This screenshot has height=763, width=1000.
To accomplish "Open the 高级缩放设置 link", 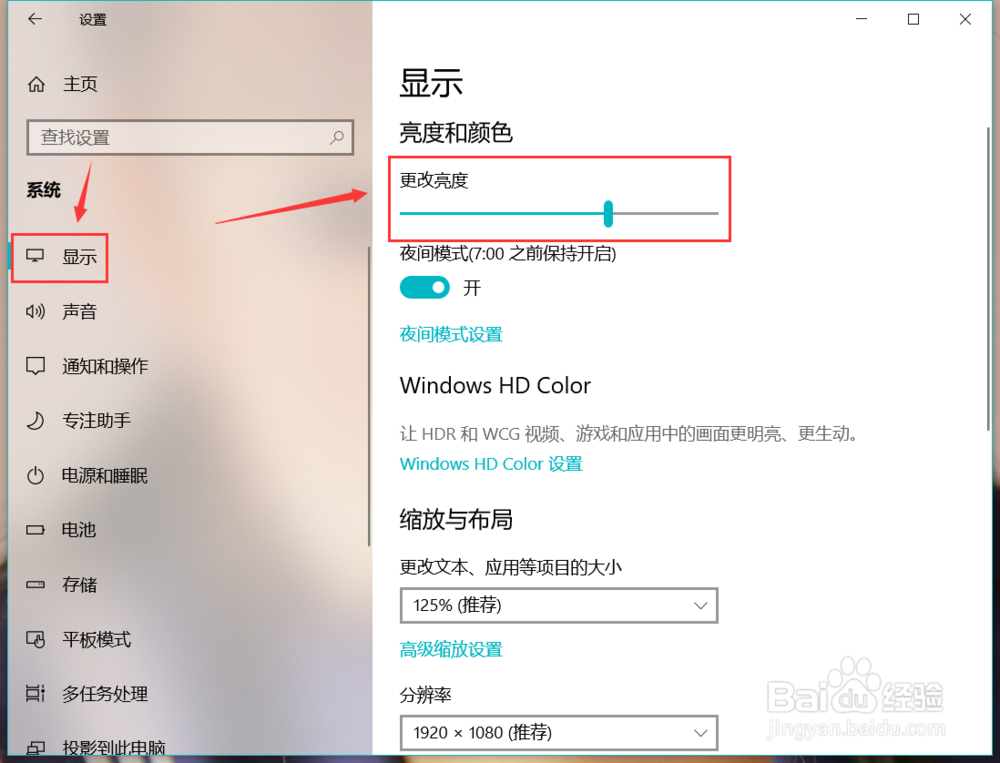I will (451, 649).
